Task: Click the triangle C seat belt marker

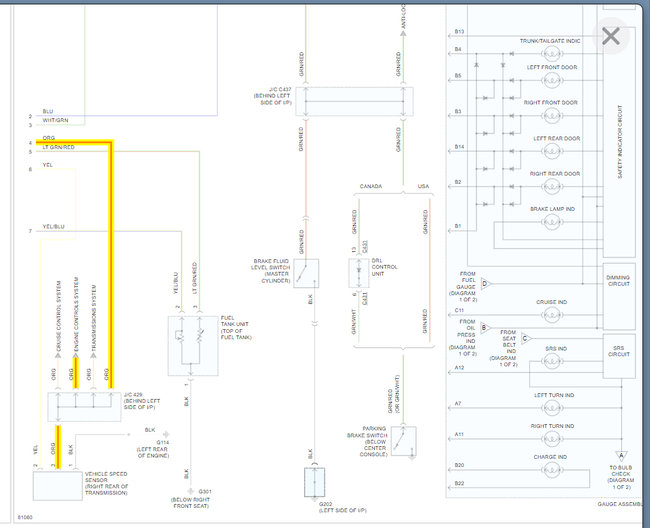Action: (526, 339)
